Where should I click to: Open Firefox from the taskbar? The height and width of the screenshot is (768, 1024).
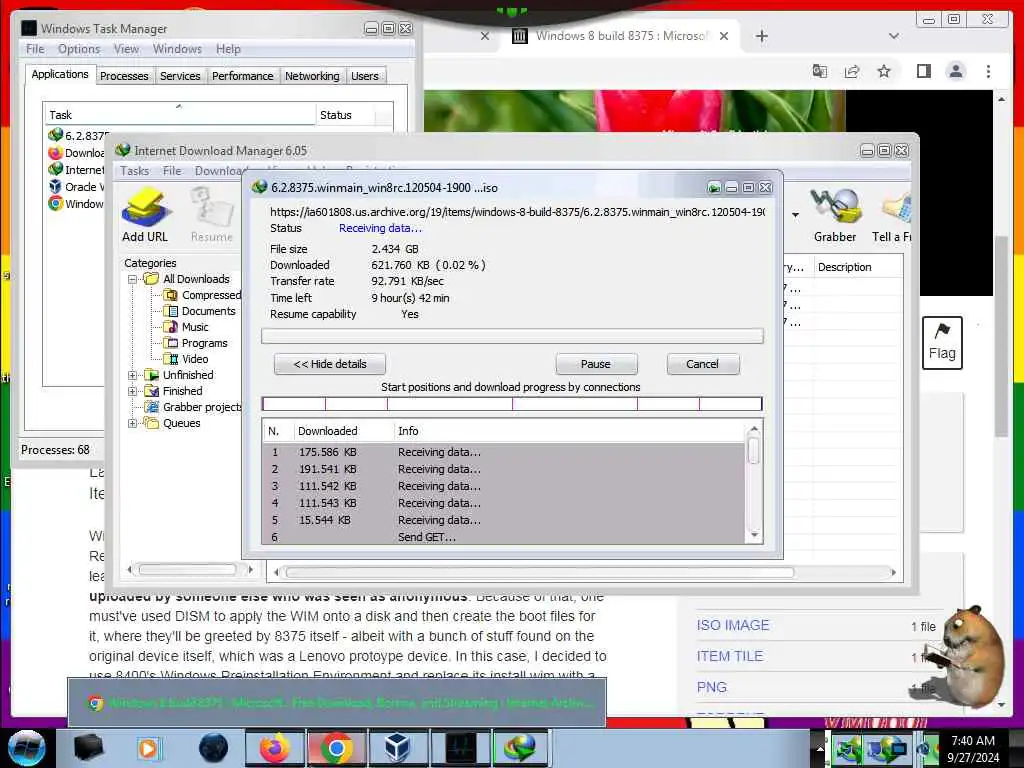[274, 748]
